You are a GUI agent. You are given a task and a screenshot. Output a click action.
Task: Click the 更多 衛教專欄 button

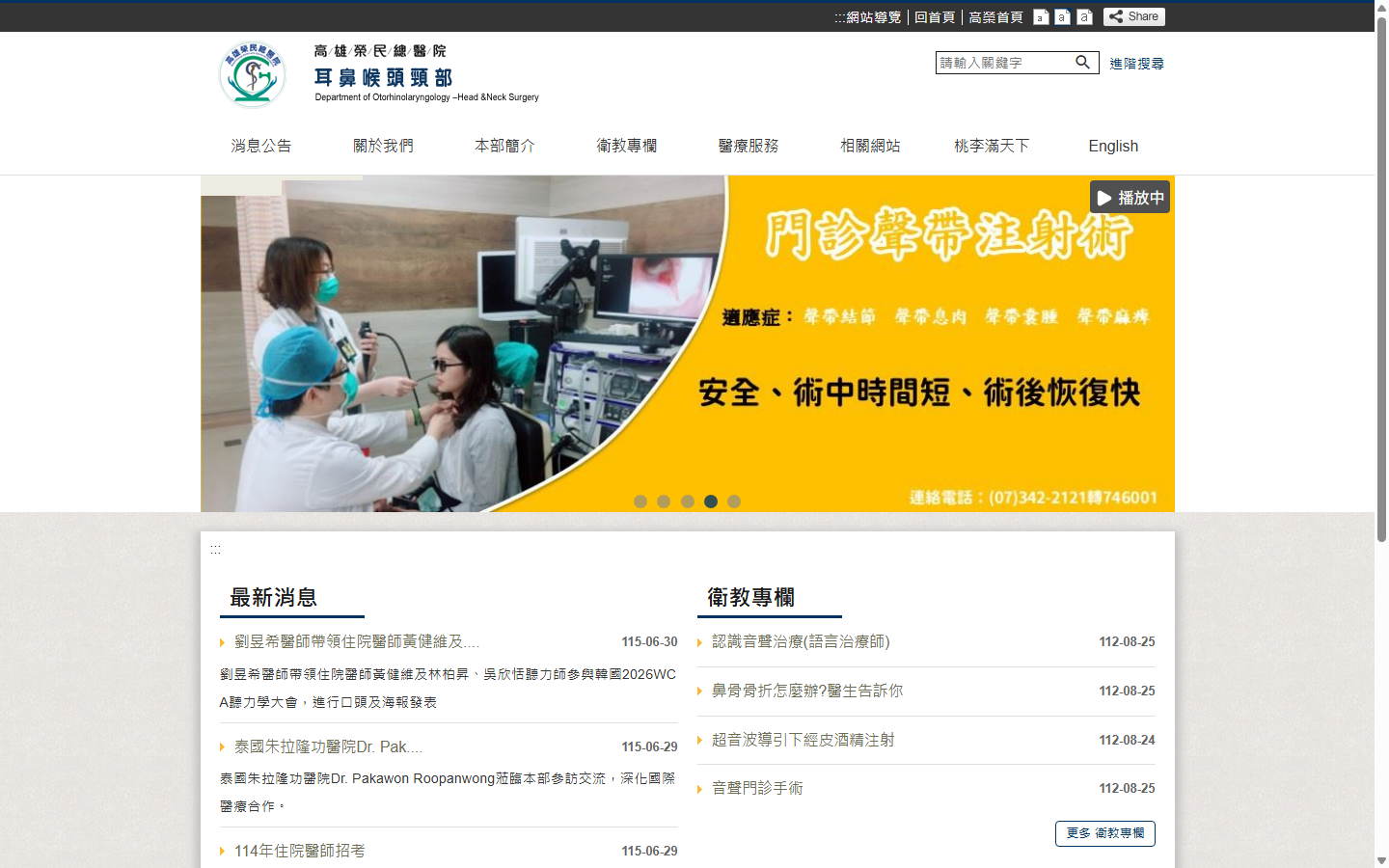tap(1105, 833)
